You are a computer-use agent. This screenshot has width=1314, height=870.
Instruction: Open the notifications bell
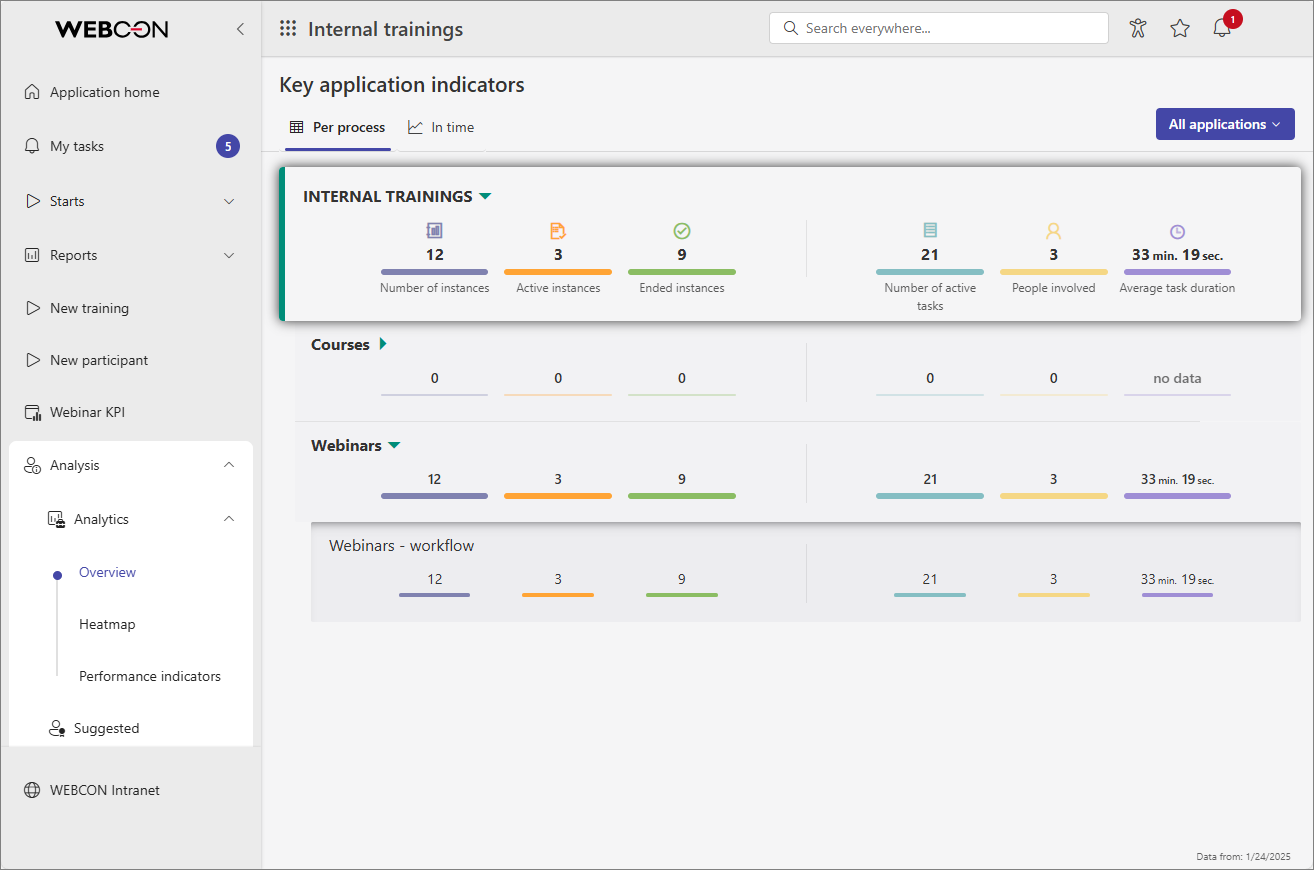tap(1222, 28)
